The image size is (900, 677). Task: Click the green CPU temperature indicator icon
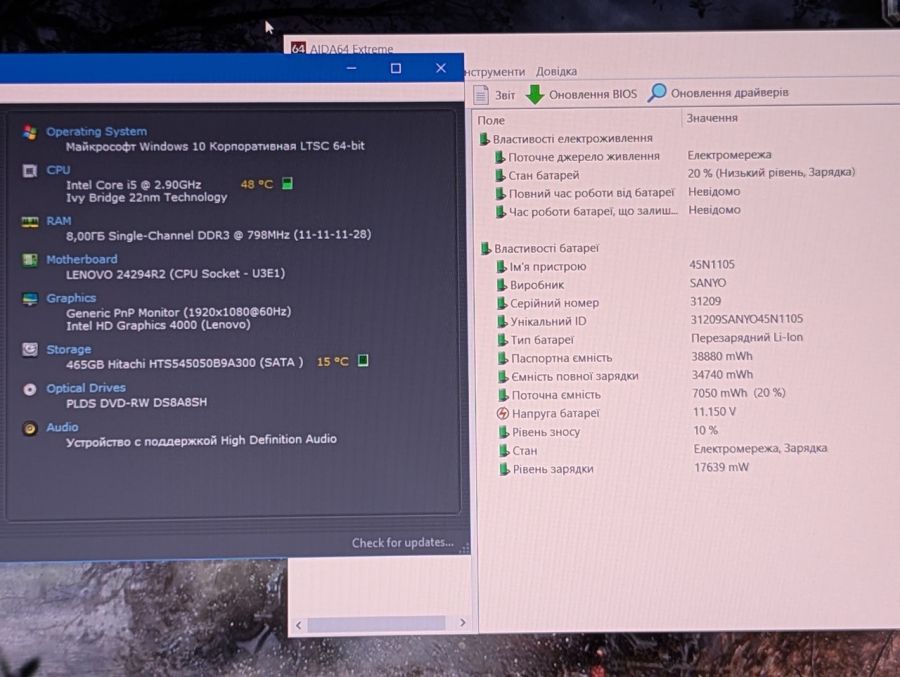[x=288, y=183]
